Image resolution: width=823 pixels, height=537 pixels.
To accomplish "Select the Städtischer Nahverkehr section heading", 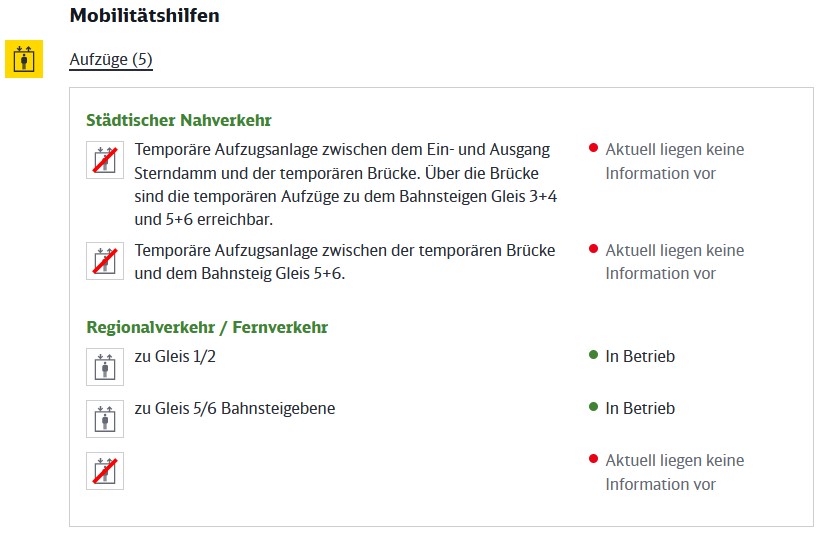I will click(x=178, y=120).
